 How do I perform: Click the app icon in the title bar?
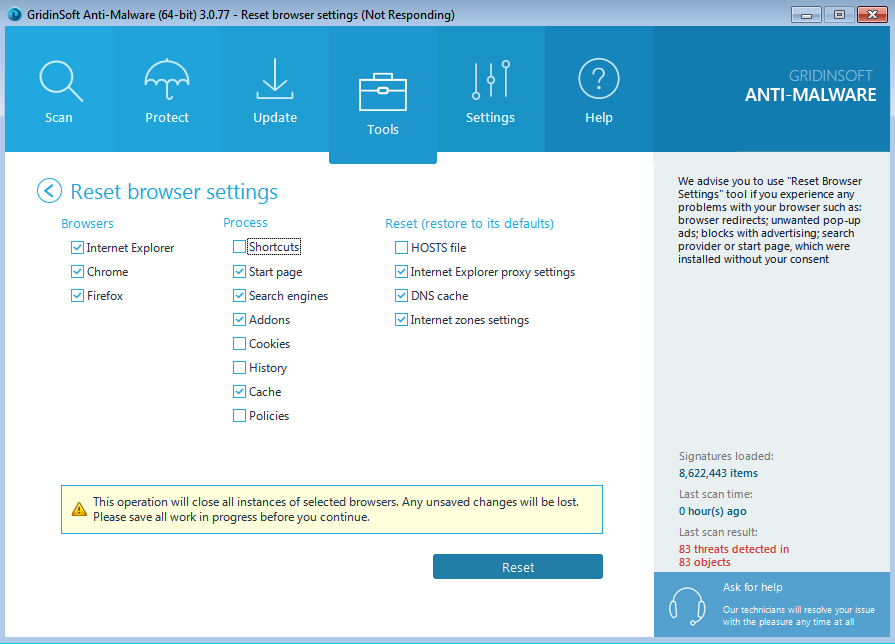tap(14, 15)
